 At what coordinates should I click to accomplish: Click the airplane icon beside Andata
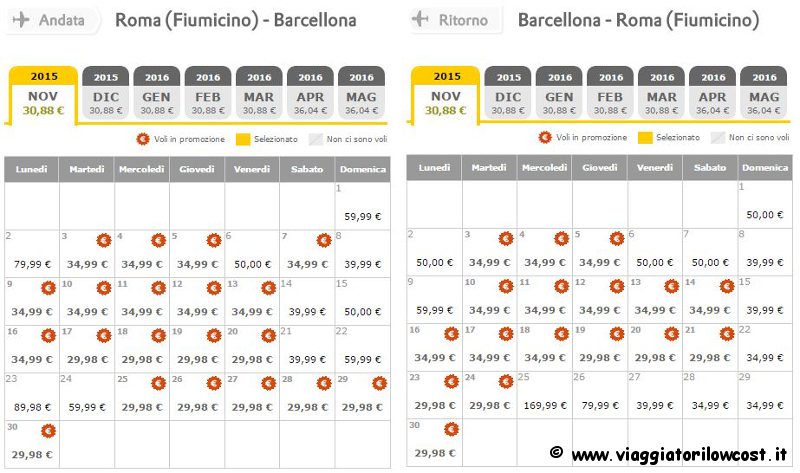(x=21, y=20)
